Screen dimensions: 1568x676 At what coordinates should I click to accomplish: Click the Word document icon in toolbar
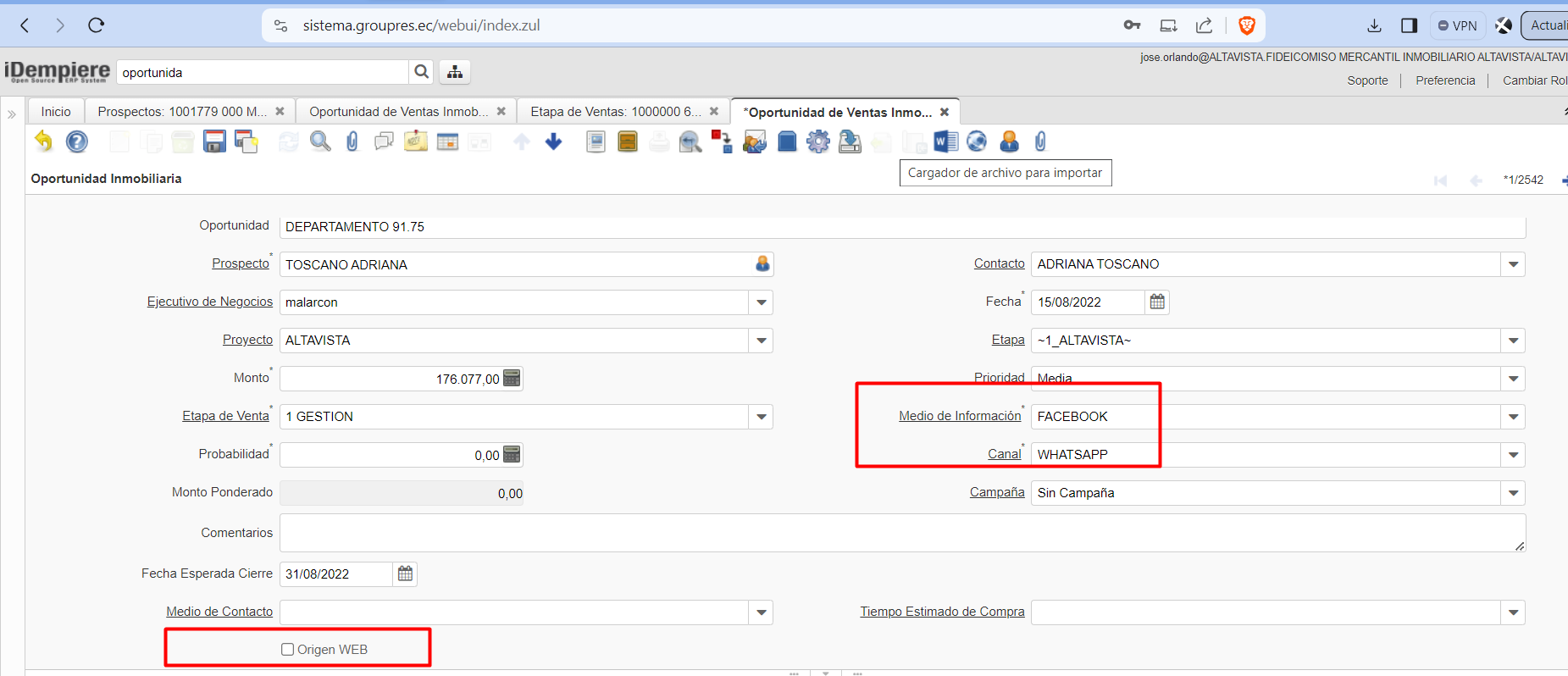[x=945, y=141]
